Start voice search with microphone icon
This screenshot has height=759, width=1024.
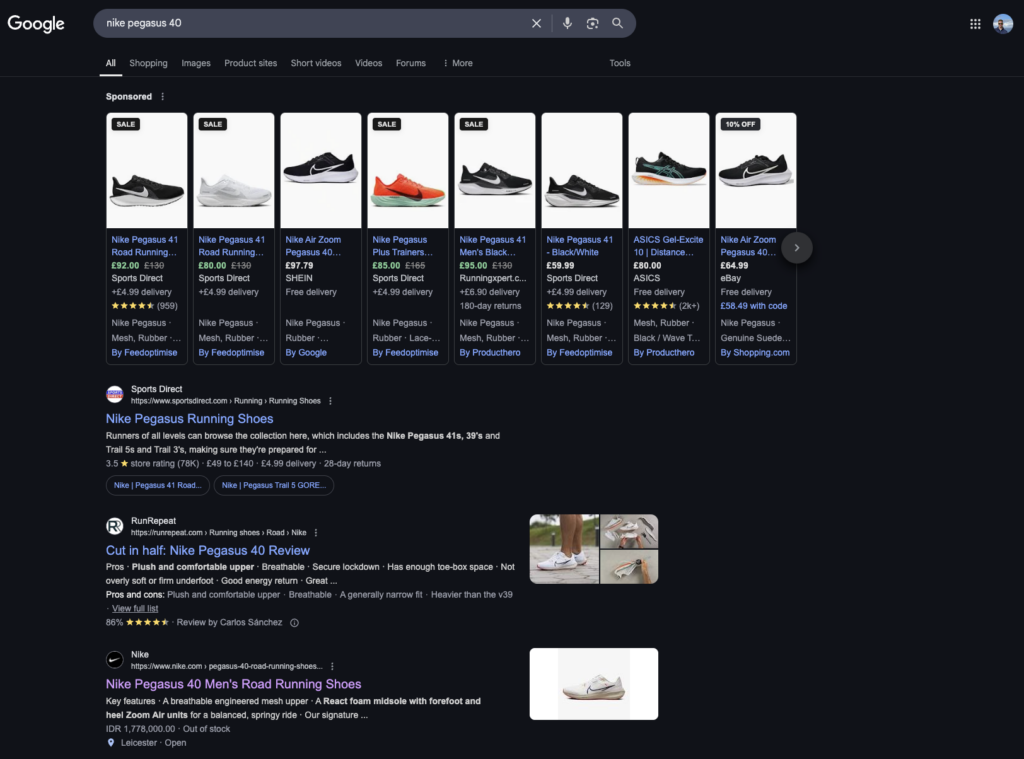point(568,24)
